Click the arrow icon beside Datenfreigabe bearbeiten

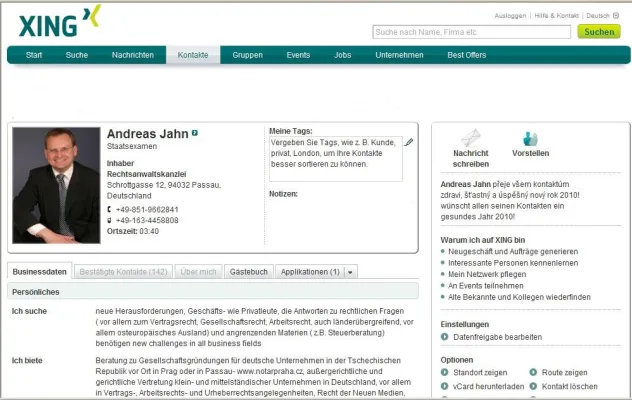[445, 337]
